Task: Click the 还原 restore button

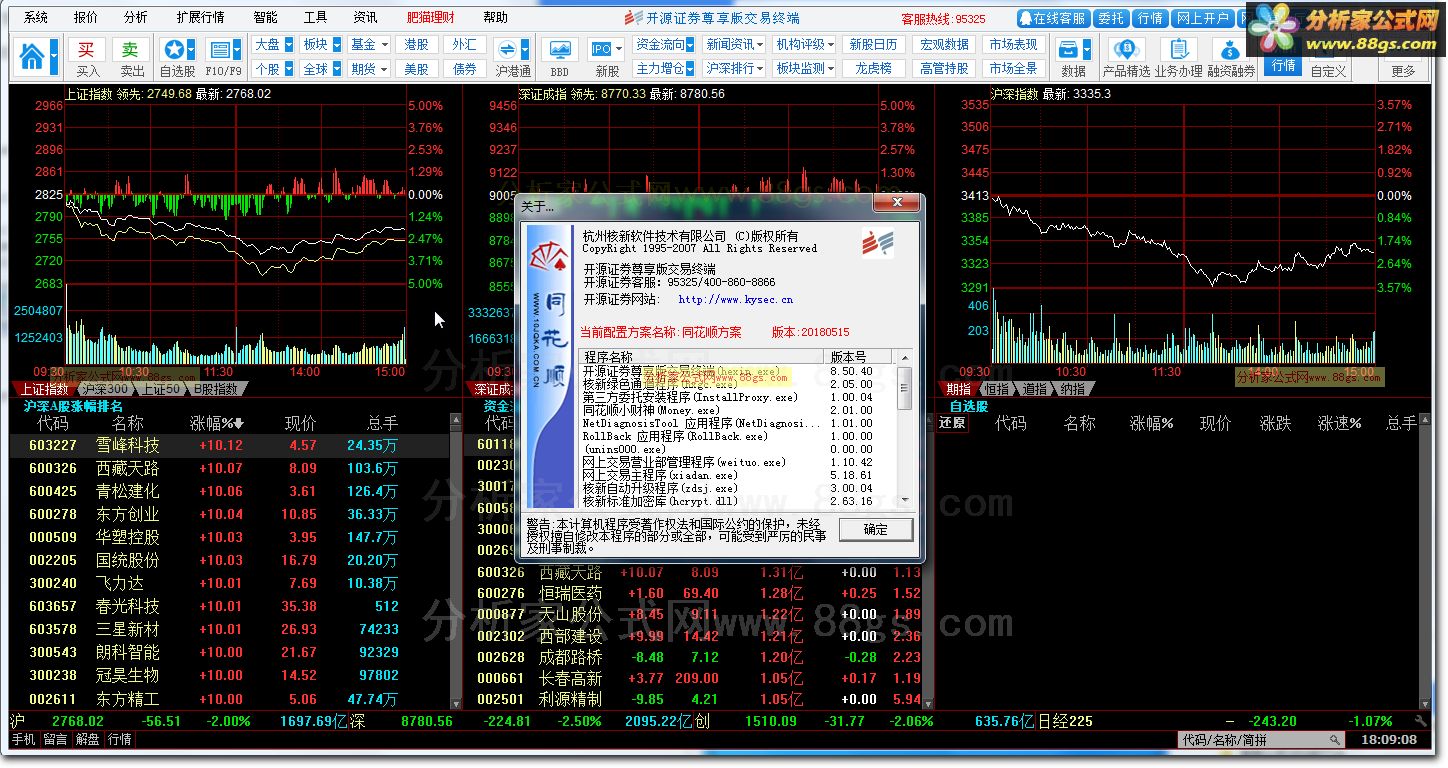Action: (953, 423)
